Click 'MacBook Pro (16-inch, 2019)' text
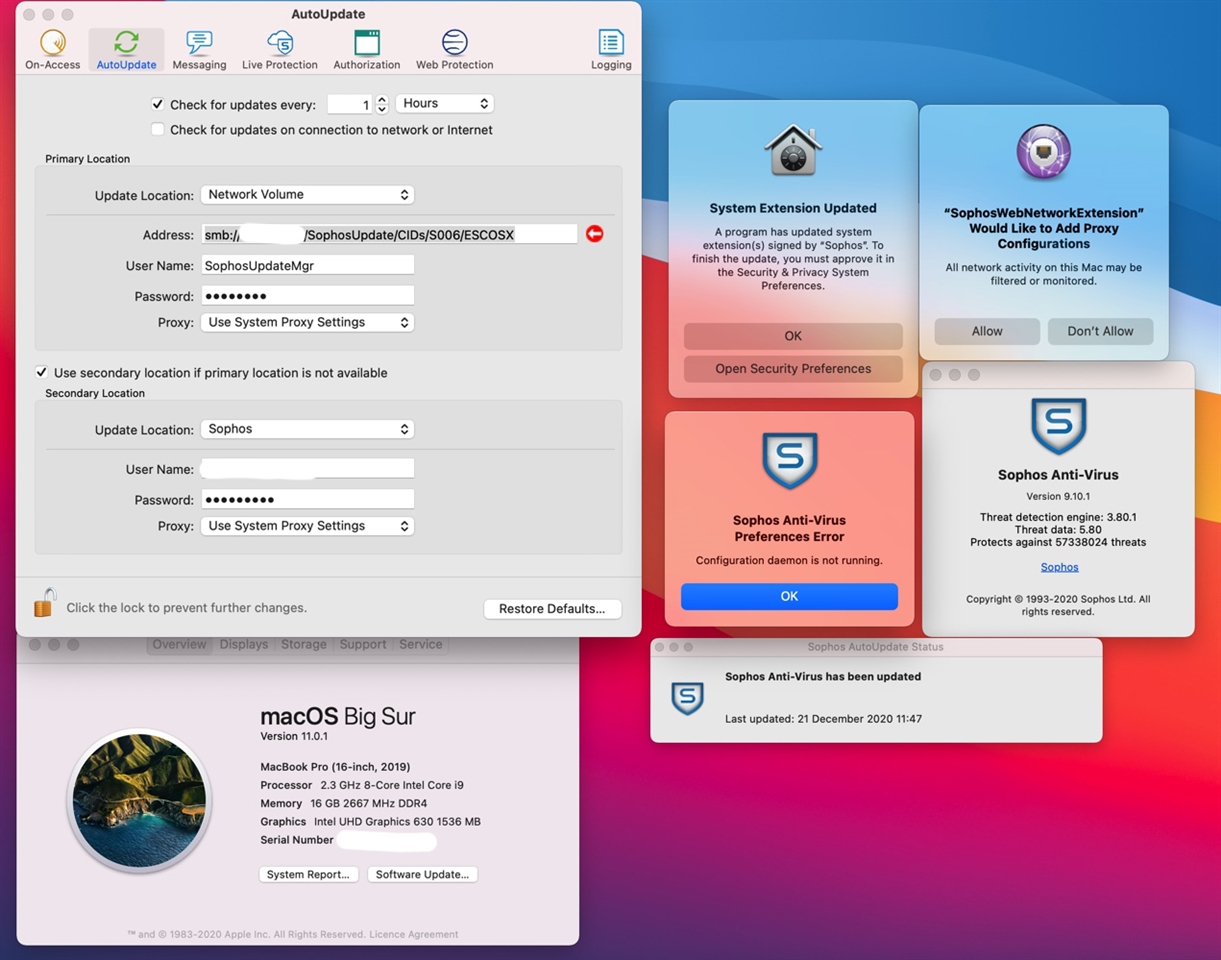 [x=335, y=767]
